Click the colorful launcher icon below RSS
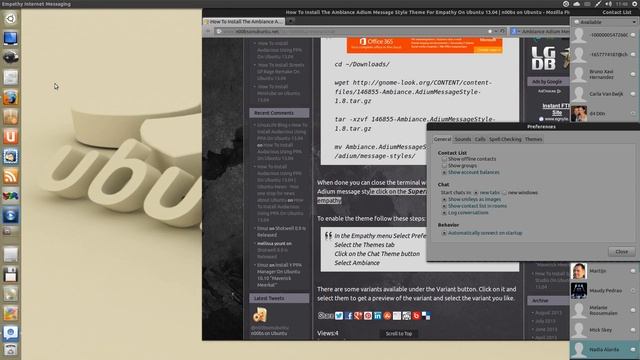 (10, 196)
